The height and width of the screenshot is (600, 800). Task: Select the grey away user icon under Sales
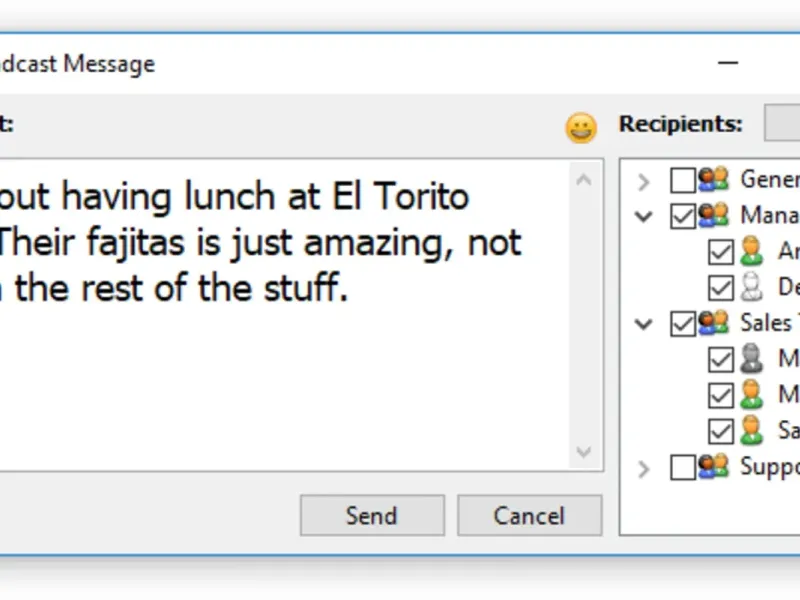coord(751,359)
